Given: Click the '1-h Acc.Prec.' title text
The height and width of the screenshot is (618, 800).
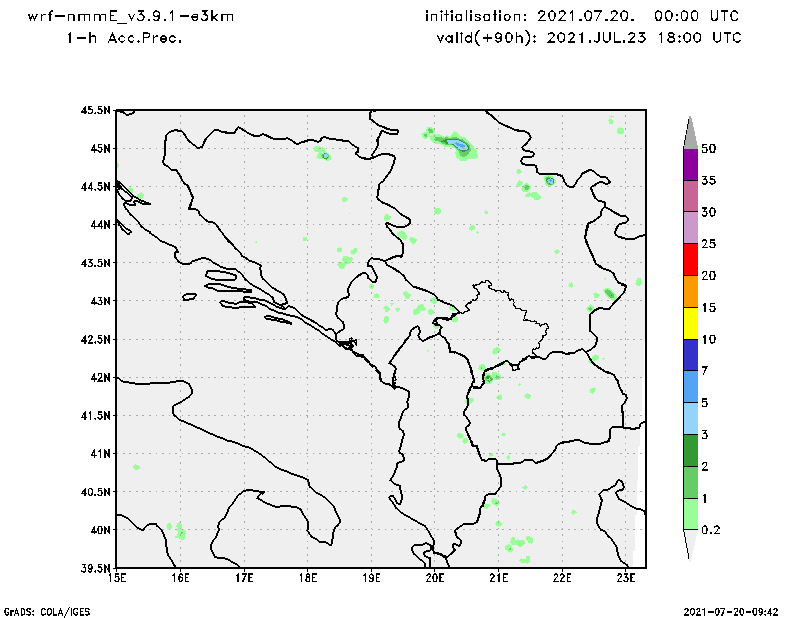Looking at the screenshot, I should (x=124, y=38).
